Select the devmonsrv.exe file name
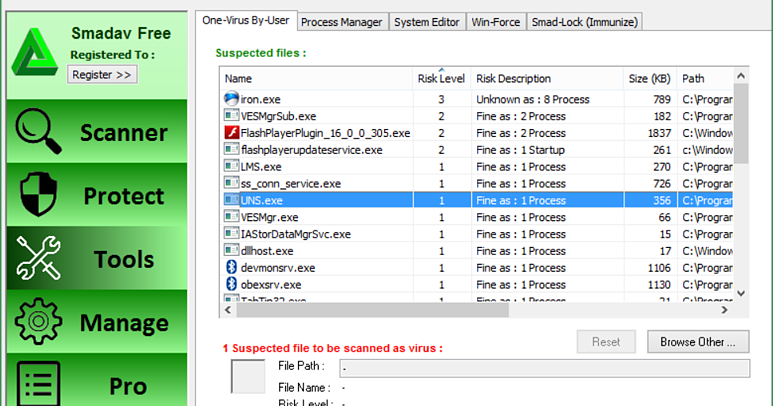Viewport: 773px width, 406px height. (278, 268)
